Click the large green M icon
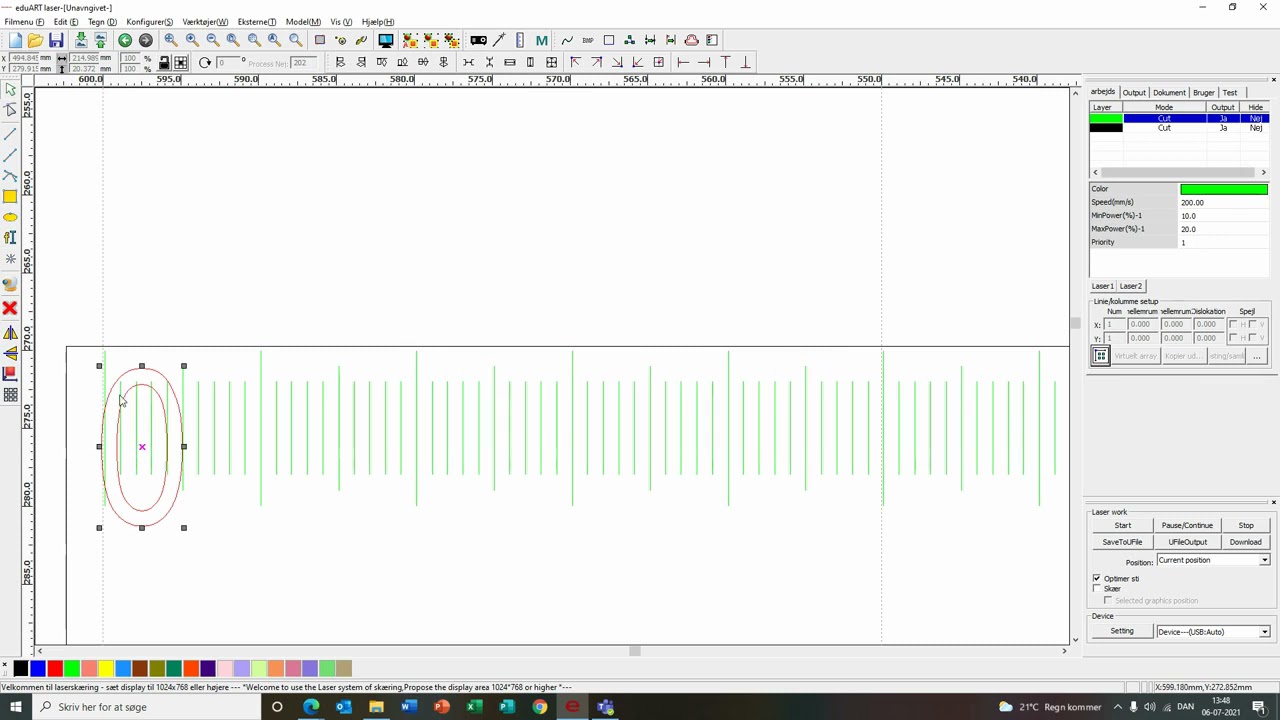 pyautogui.click(x=541, y=40)
